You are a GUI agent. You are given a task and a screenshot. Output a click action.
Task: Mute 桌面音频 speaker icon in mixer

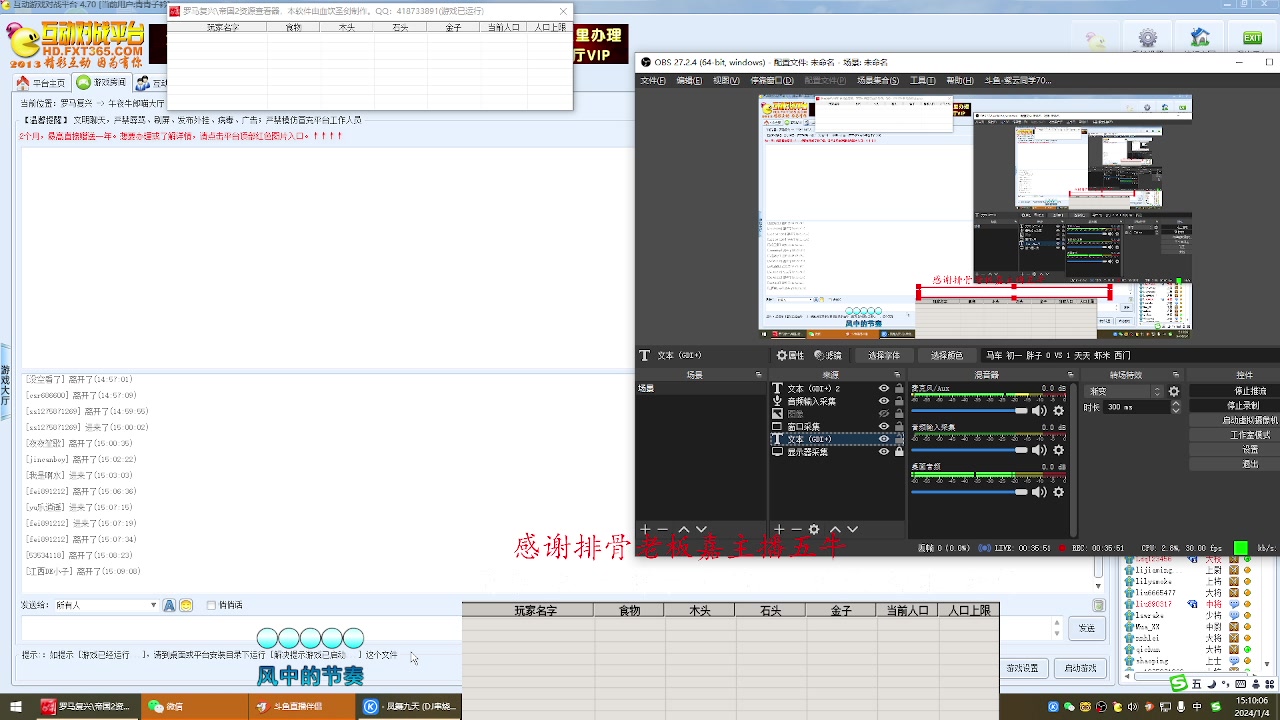1039,491
